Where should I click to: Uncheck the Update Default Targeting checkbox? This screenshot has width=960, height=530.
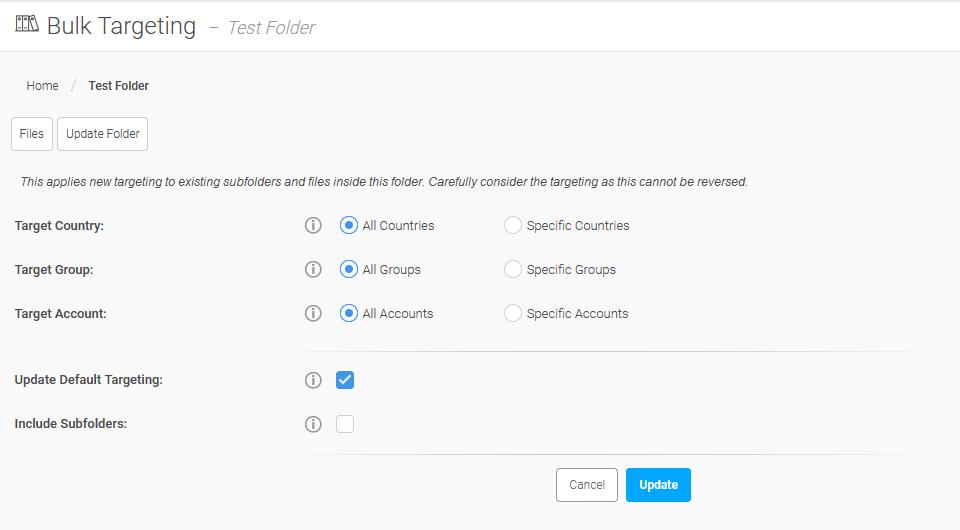(345, 380)
